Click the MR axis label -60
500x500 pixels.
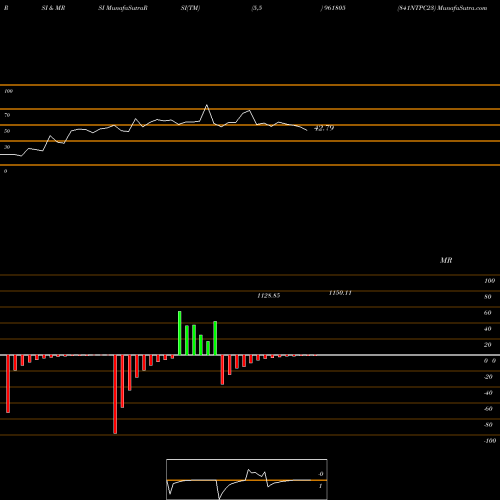488,409
